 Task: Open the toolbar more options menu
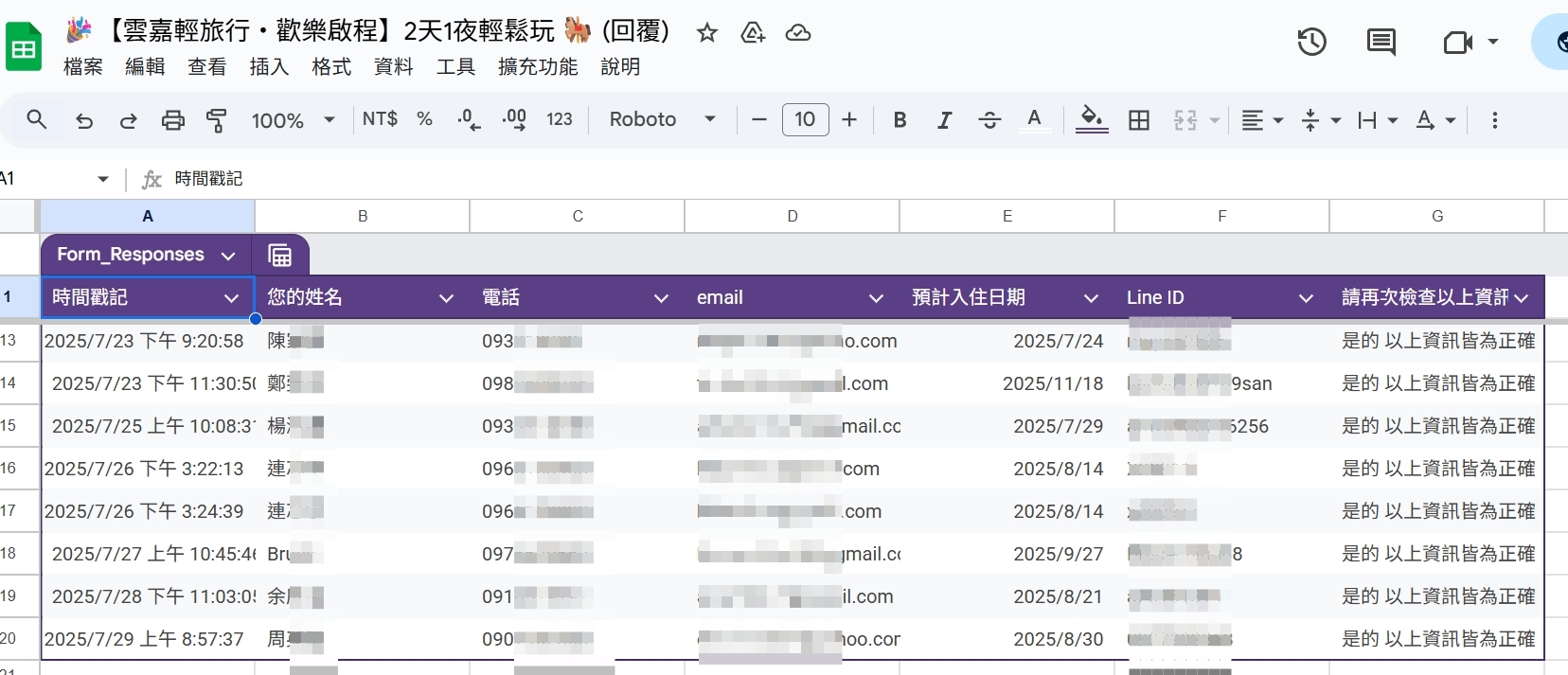coord(1495,120)
